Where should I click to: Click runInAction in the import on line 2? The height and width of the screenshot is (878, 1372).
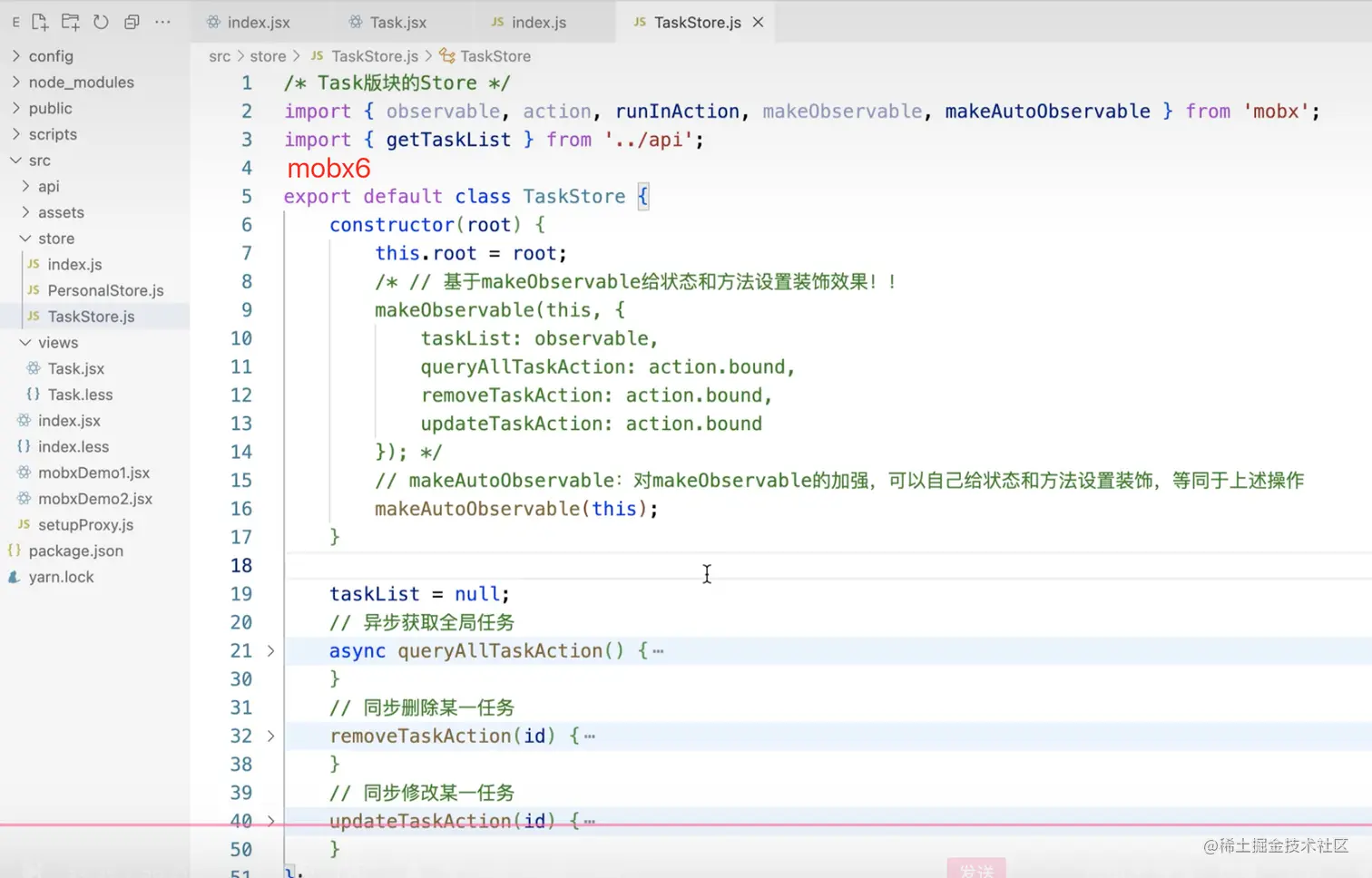[678, 112]
